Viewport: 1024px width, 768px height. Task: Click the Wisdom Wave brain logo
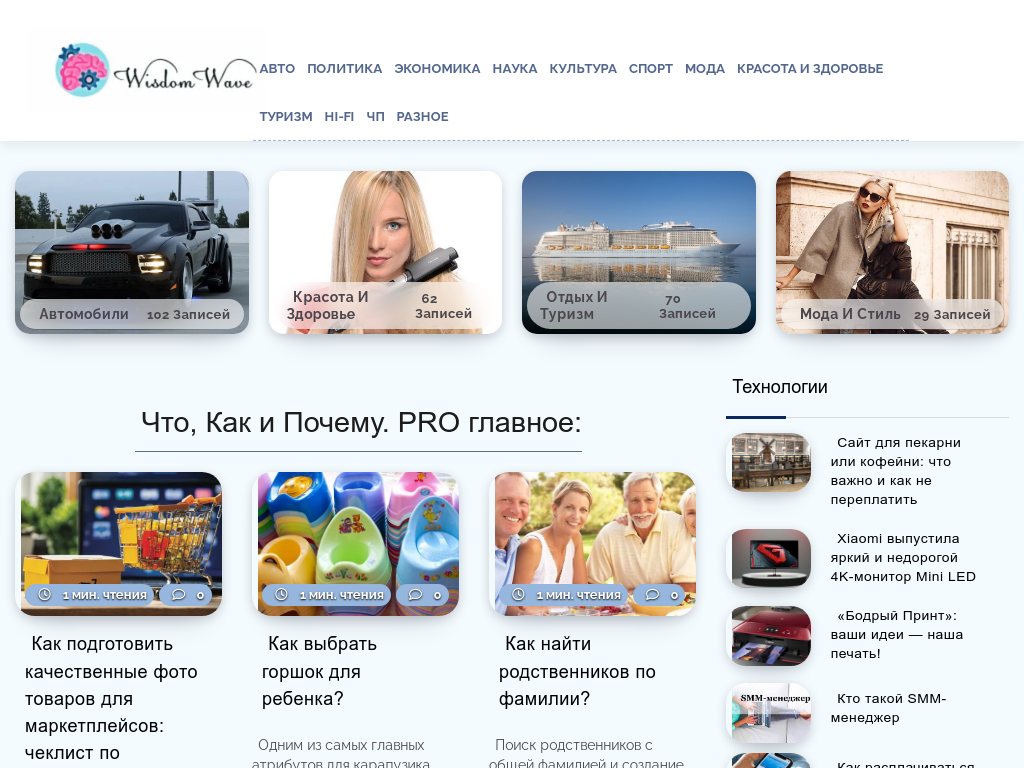click(155, 71)
